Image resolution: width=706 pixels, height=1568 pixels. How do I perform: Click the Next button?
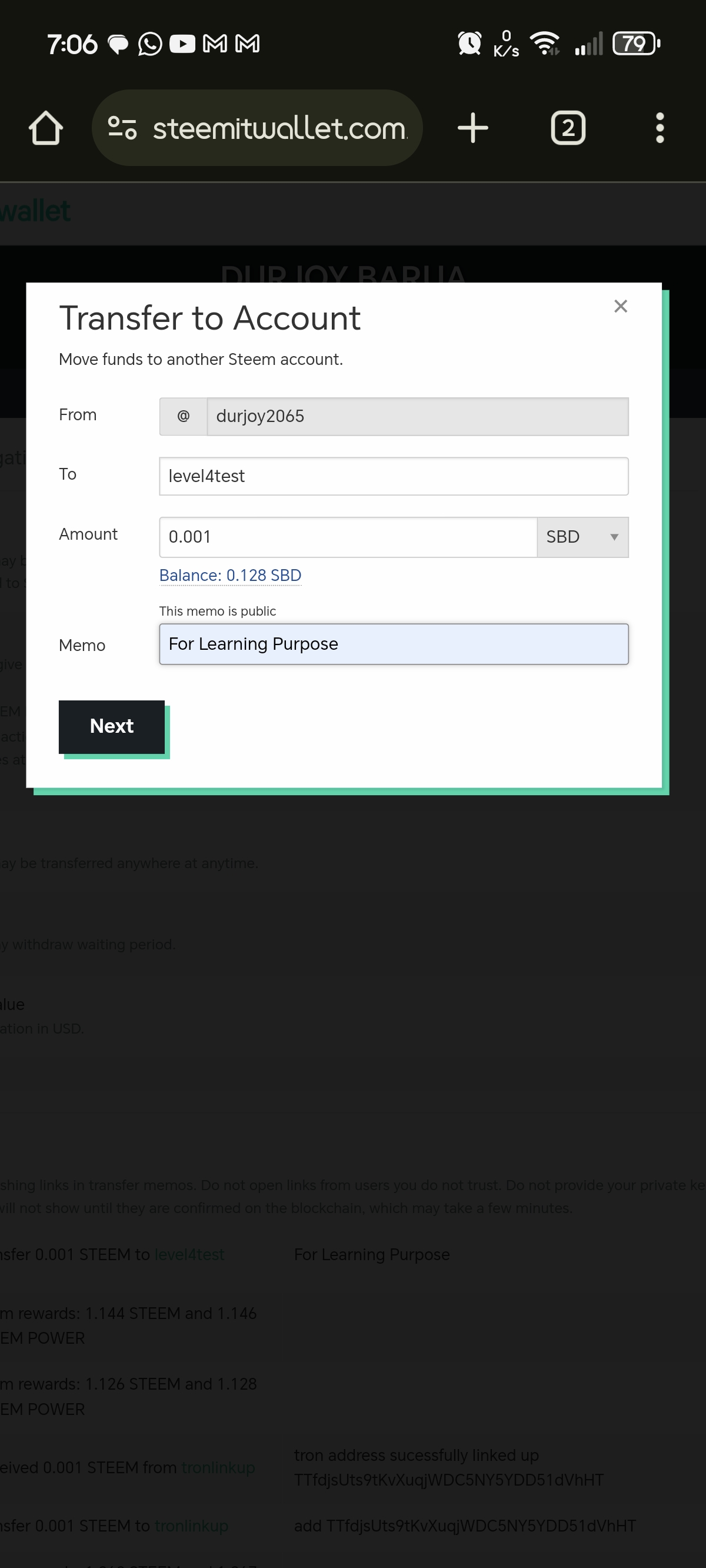click(x=111, y=726)
